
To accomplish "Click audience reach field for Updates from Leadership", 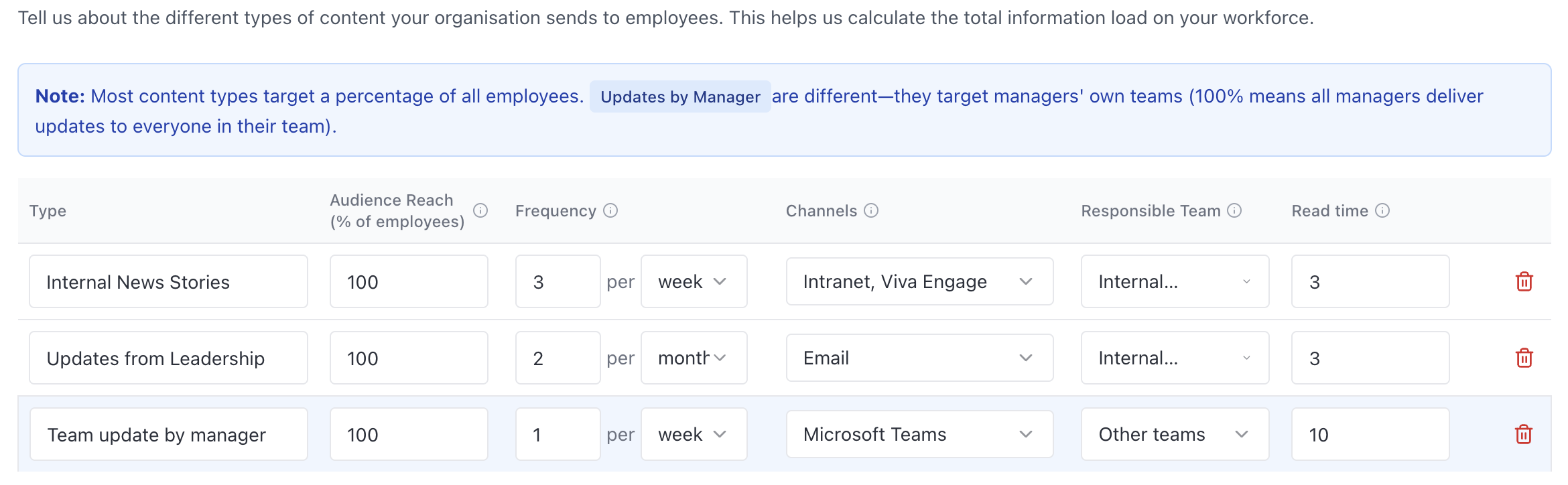I will tap(408, 358).
